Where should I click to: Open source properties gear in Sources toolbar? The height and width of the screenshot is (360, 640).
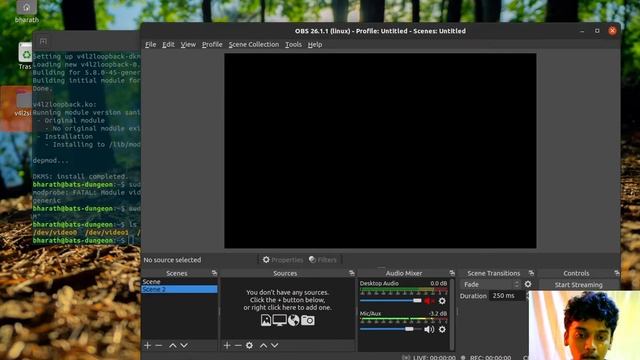249,345
